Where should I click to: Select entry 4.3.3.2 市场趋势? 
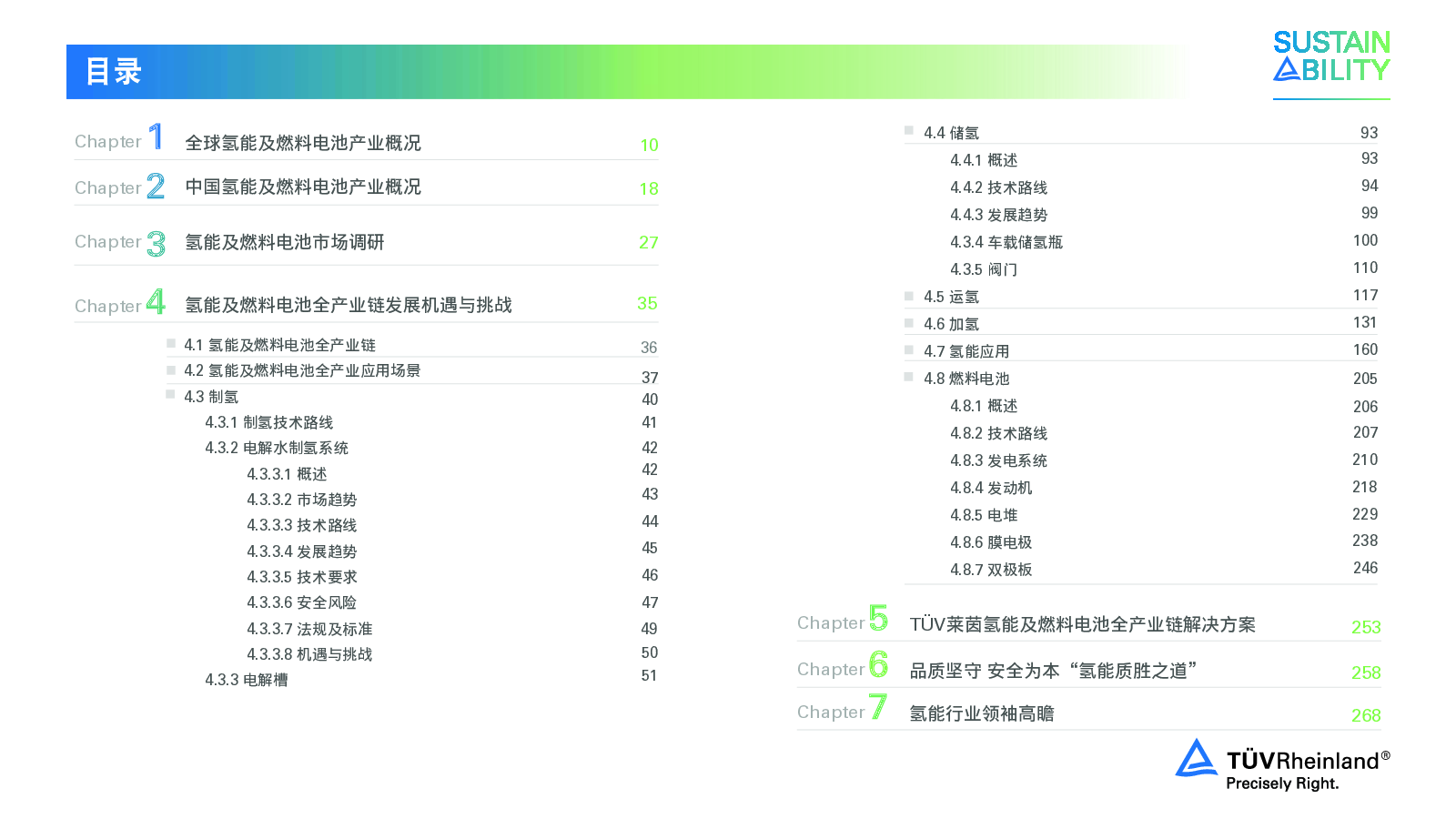tap(301, 500)
